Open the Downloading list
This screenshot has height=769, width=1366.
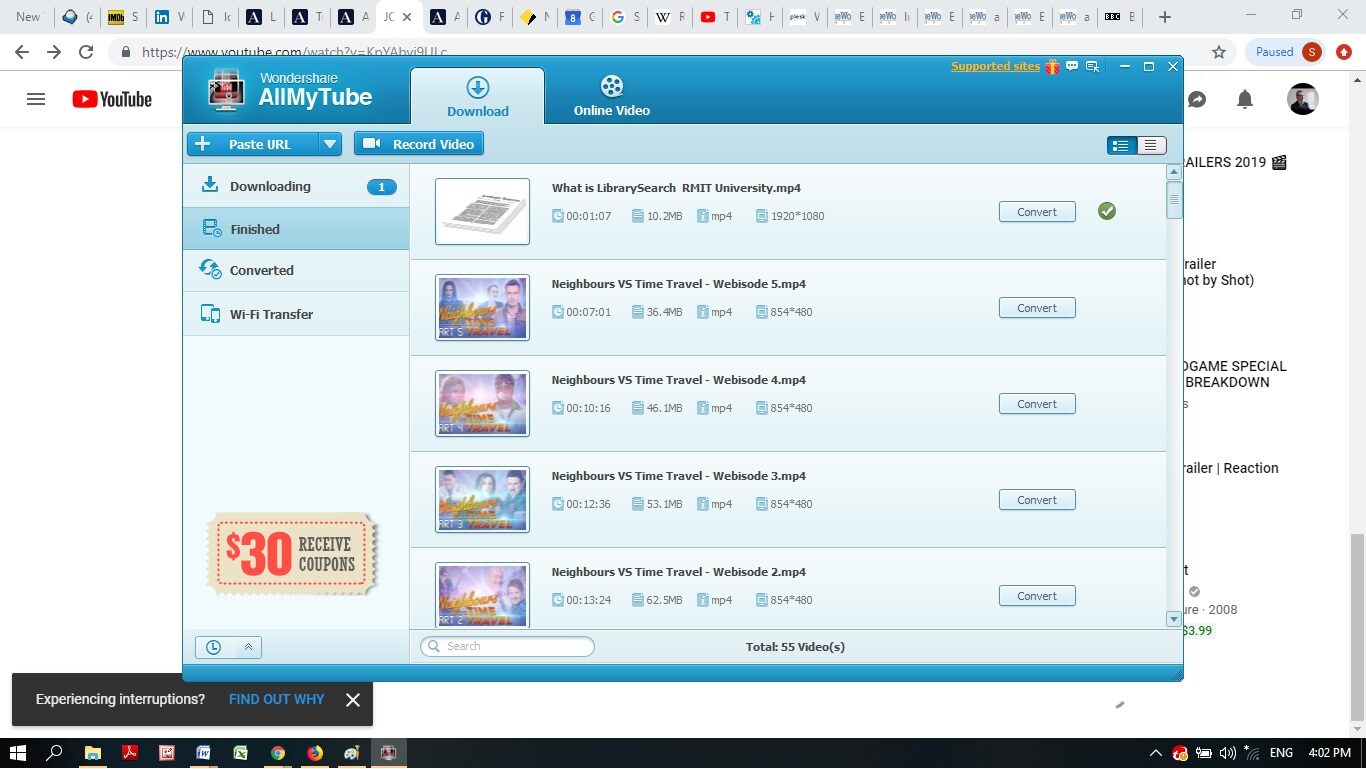(x=296, y=186)
